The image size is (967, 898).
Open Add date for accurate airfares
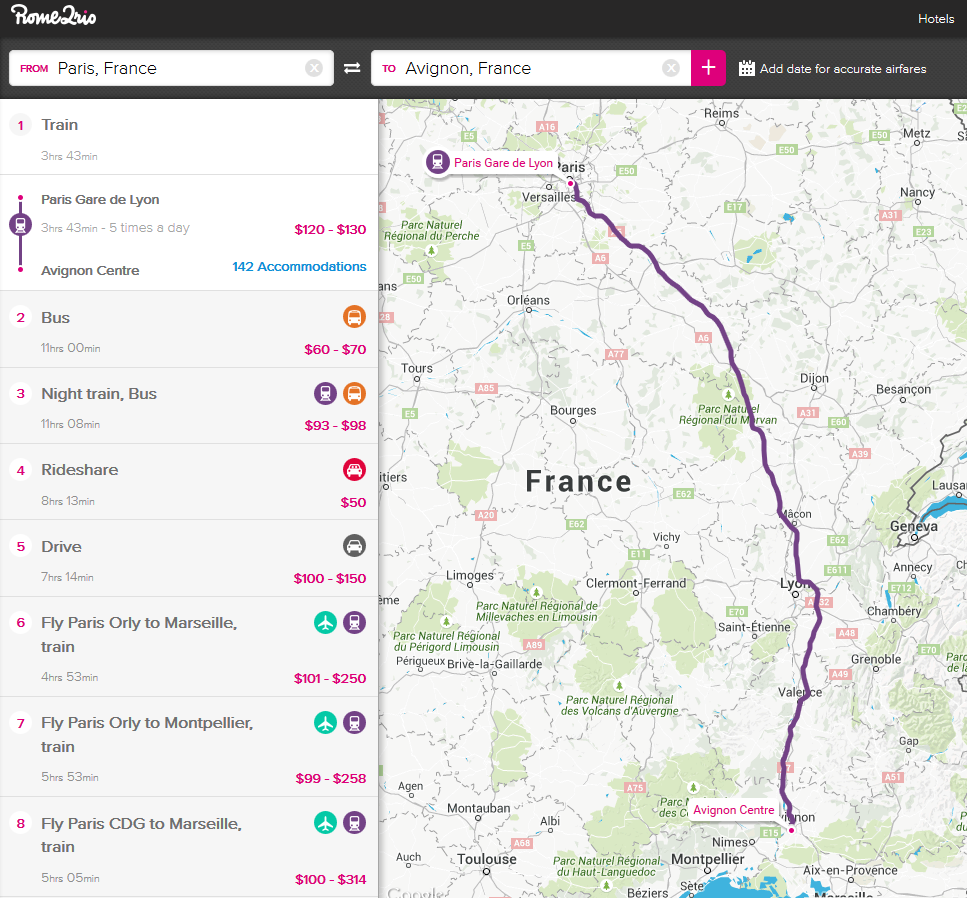click(842, 68)
